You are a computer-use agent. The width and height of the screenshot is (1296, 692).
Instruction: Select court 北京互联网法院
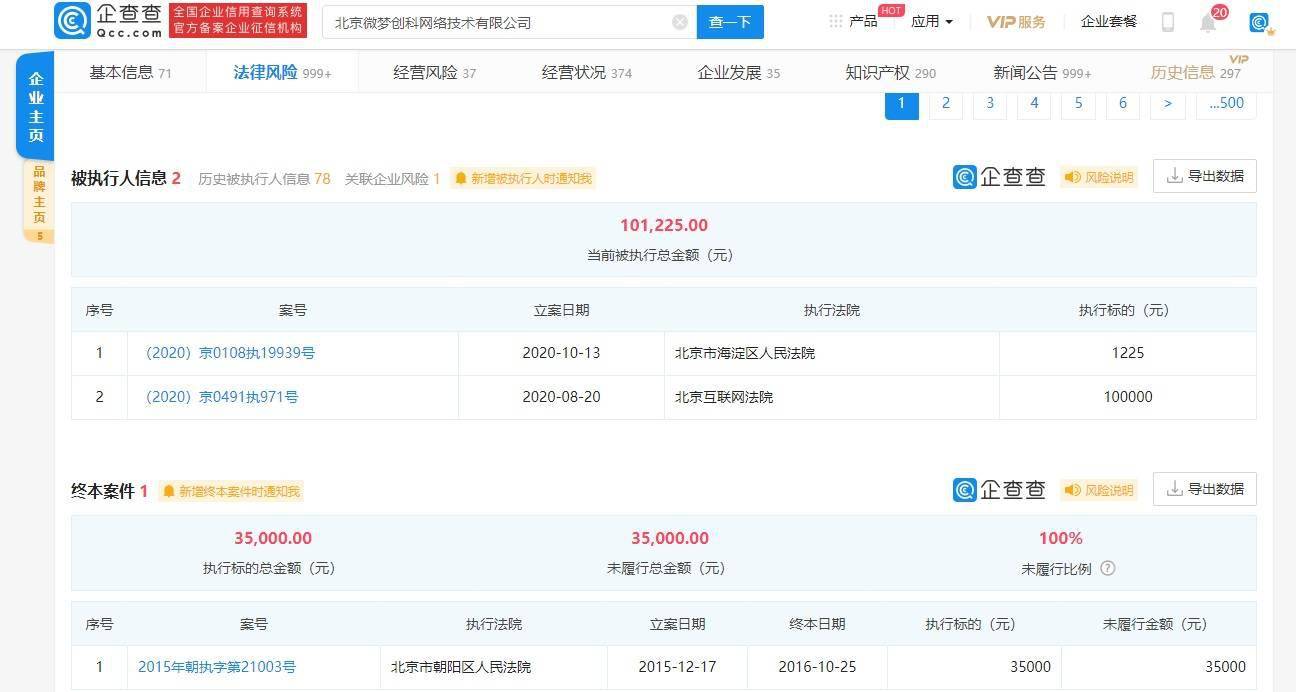pyautogui.click(x=724, y=397)
